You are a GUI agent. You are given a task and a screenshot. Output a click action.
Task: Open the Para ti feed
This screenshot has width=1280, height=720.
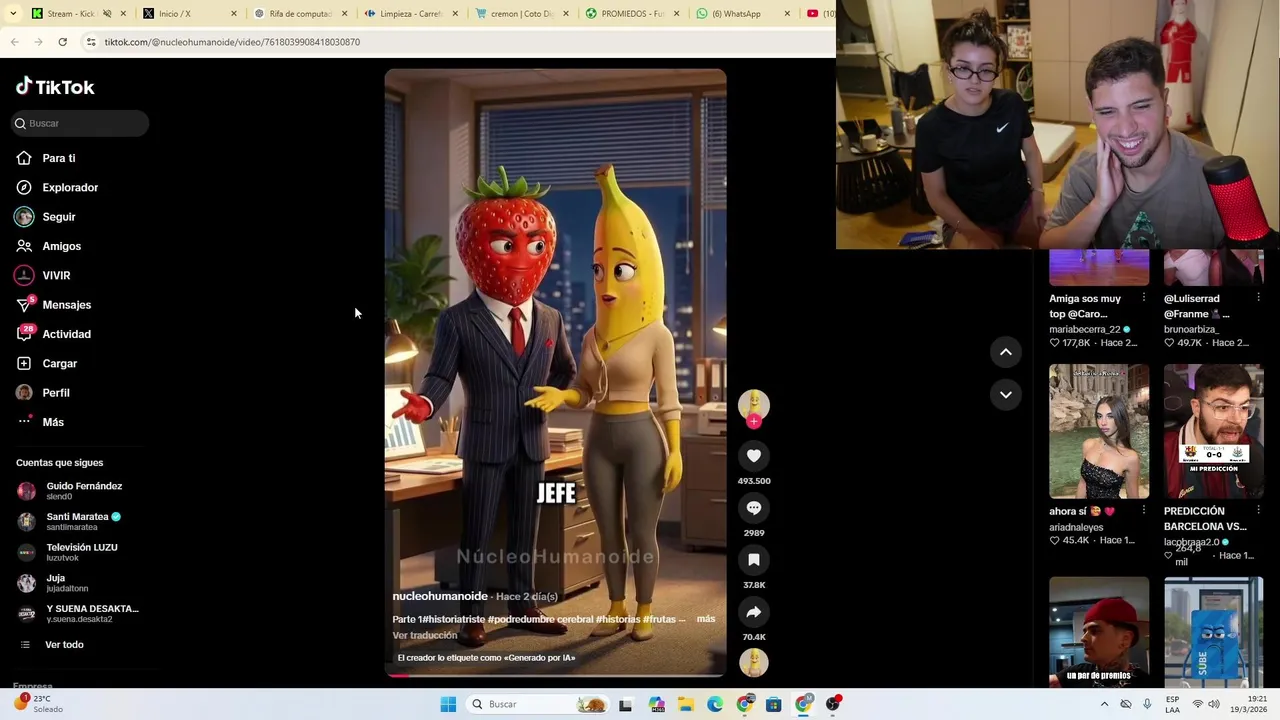(46, 158)
